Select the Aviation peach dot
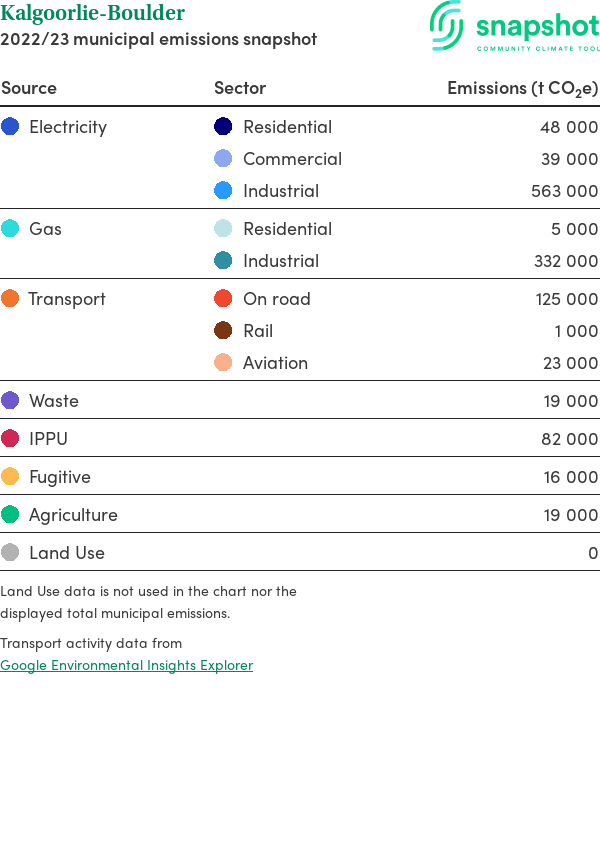Screen dimensions: 600x850 point(223,362)
